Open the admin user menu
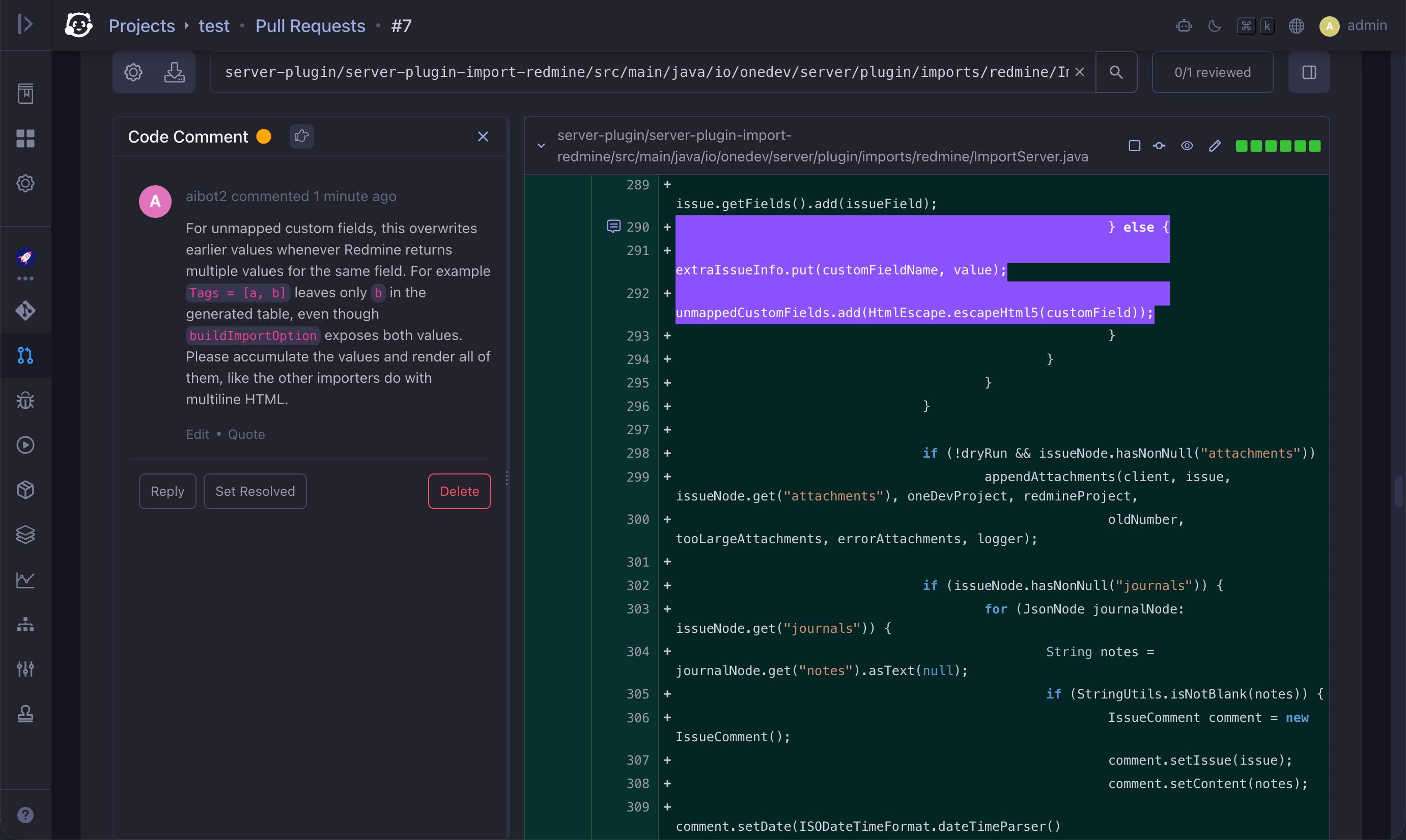The image size is (1406, 840). pos(1354,25)
